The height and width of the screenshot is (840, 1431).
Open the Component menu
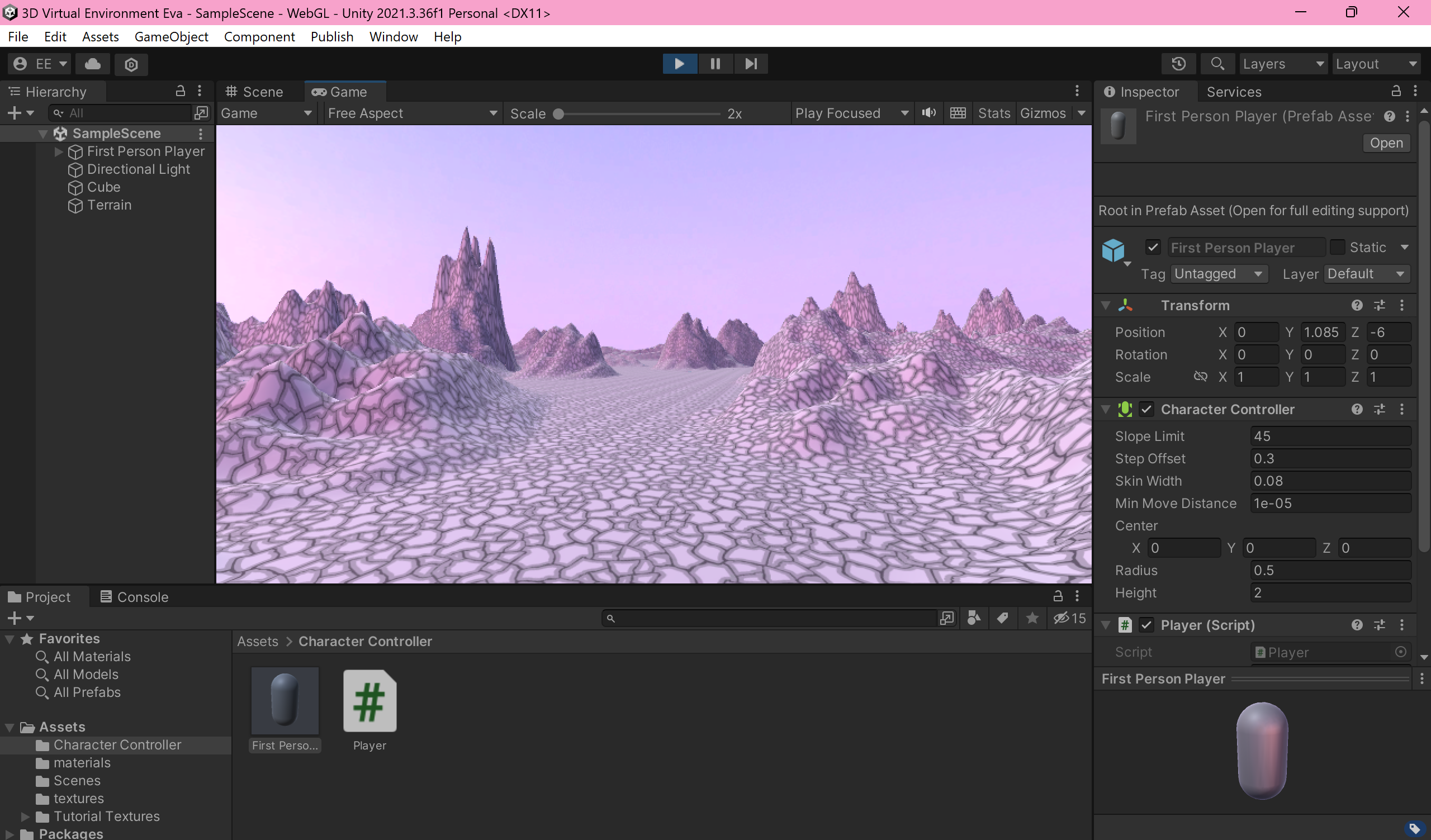(x=259, y=37)
